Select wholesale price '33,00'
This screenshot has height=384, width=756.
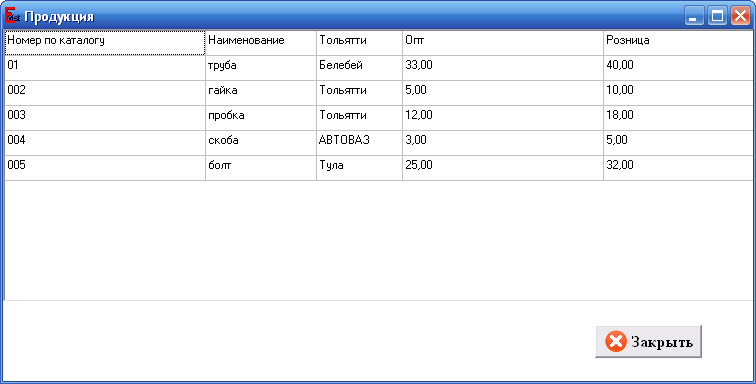click(503, 68)
